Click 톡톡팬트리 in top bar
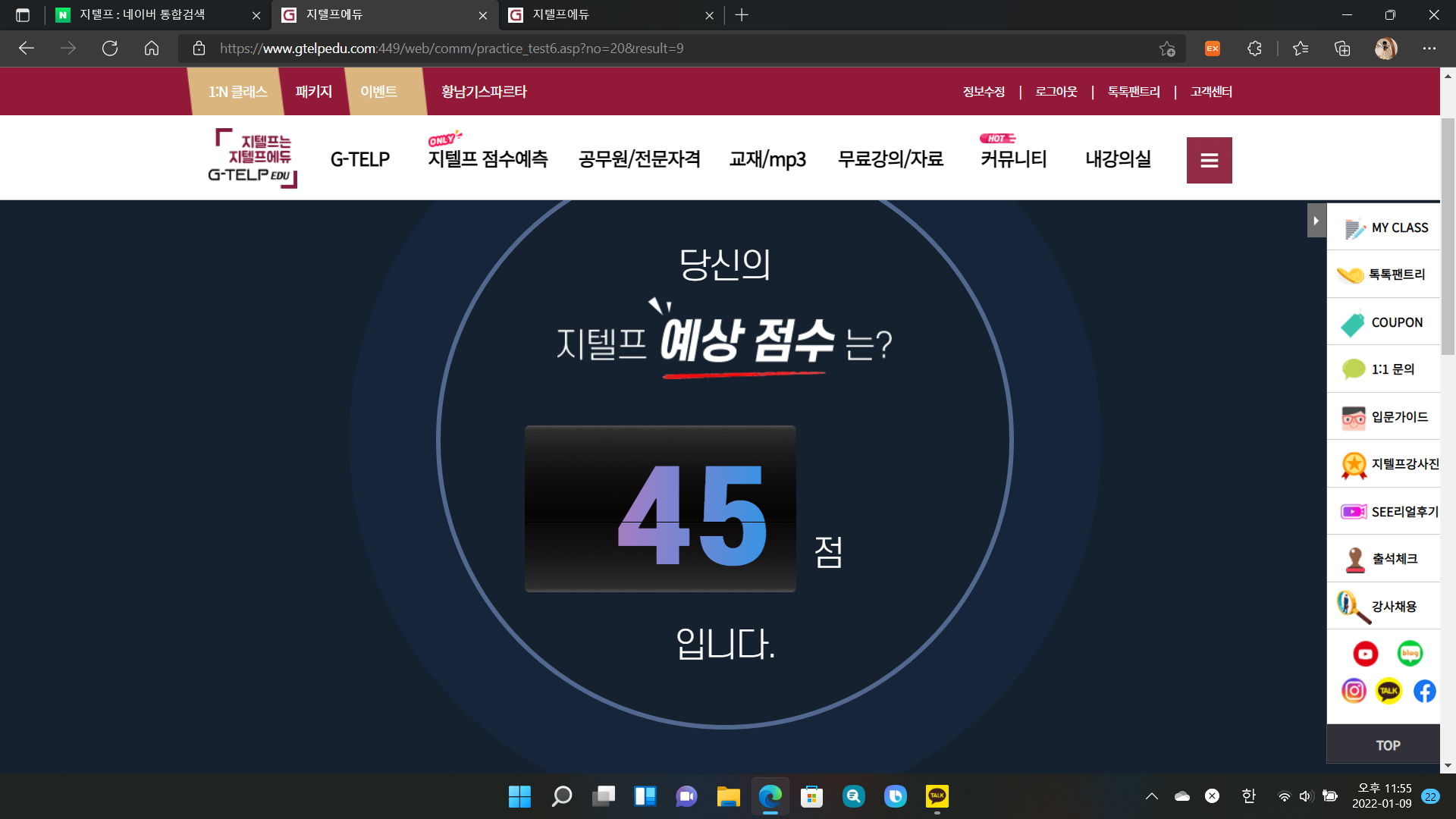This screenshot has height=819, width=1456. (x=1134, y=92)
